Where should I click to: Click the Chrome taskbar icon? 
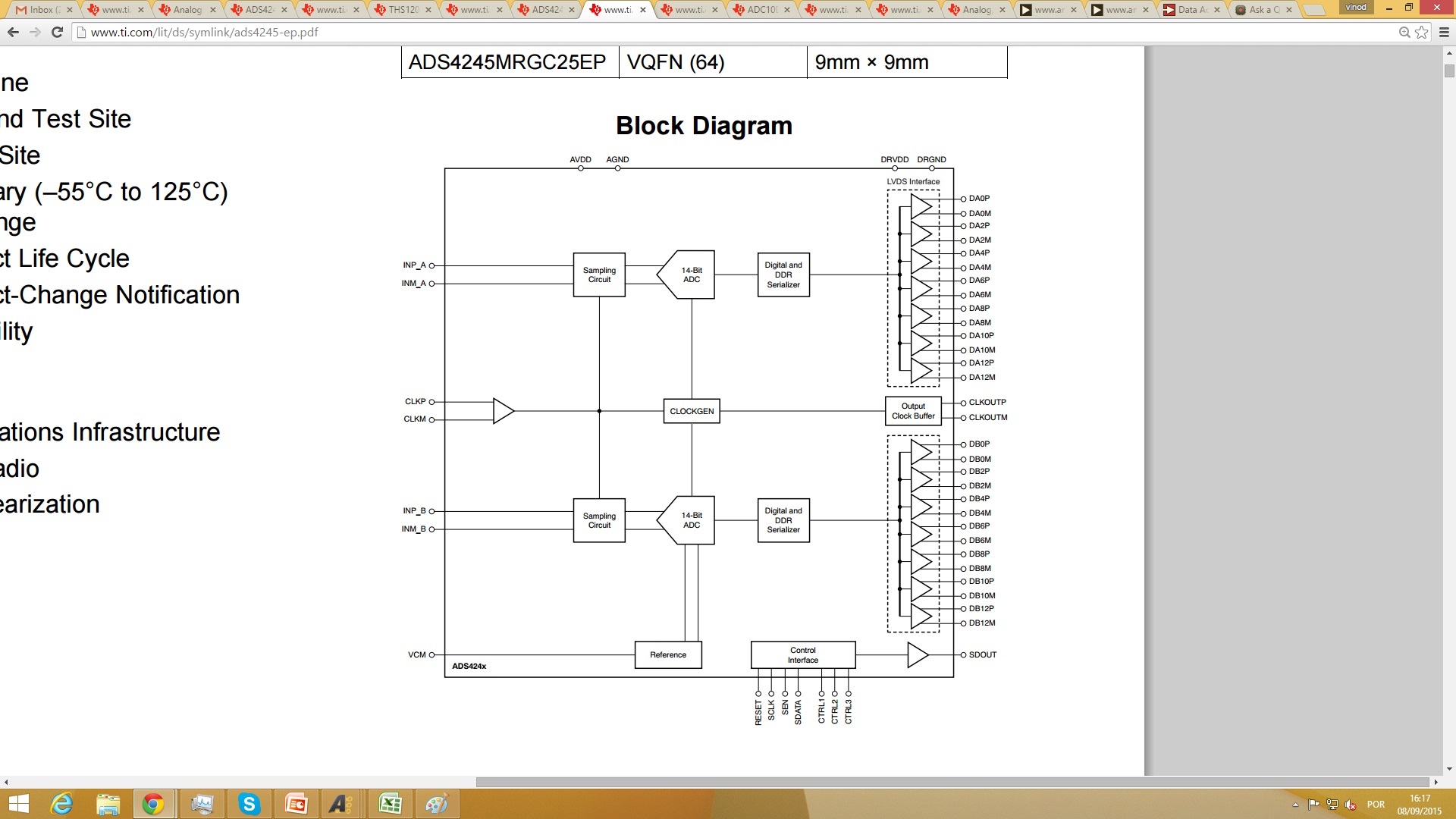[154, 804]
